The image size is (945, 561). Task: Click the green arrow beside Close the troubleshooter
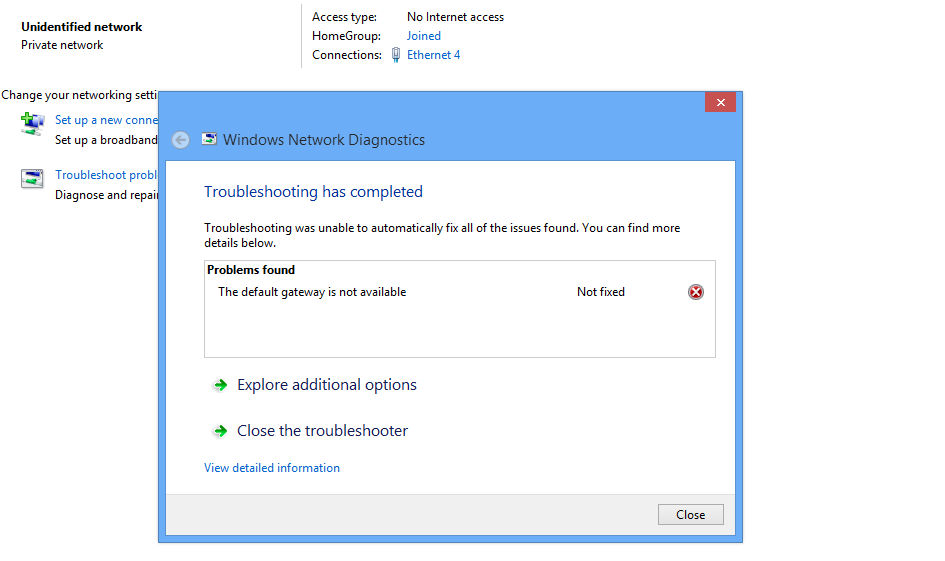[x=220, y=431]
